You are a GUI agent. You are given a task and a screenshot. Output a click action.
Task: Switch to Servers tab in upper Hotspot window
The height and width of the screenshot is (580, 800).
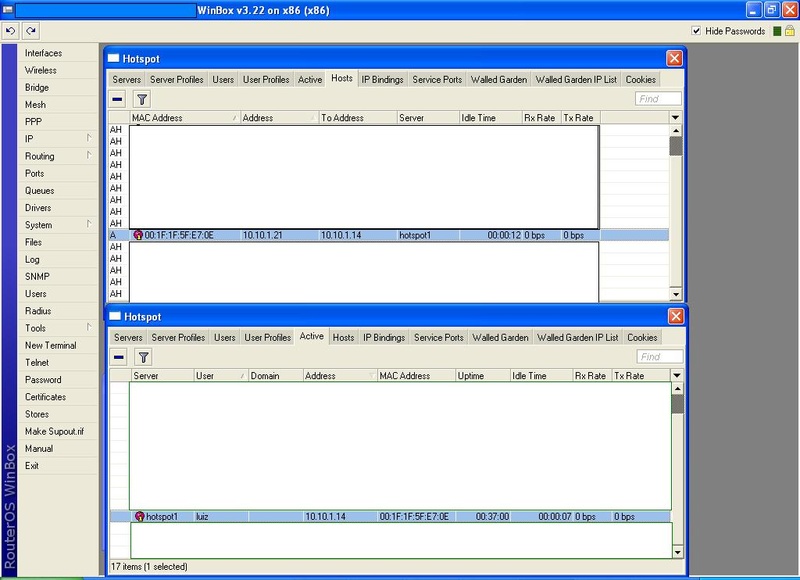tap(127, 80)
